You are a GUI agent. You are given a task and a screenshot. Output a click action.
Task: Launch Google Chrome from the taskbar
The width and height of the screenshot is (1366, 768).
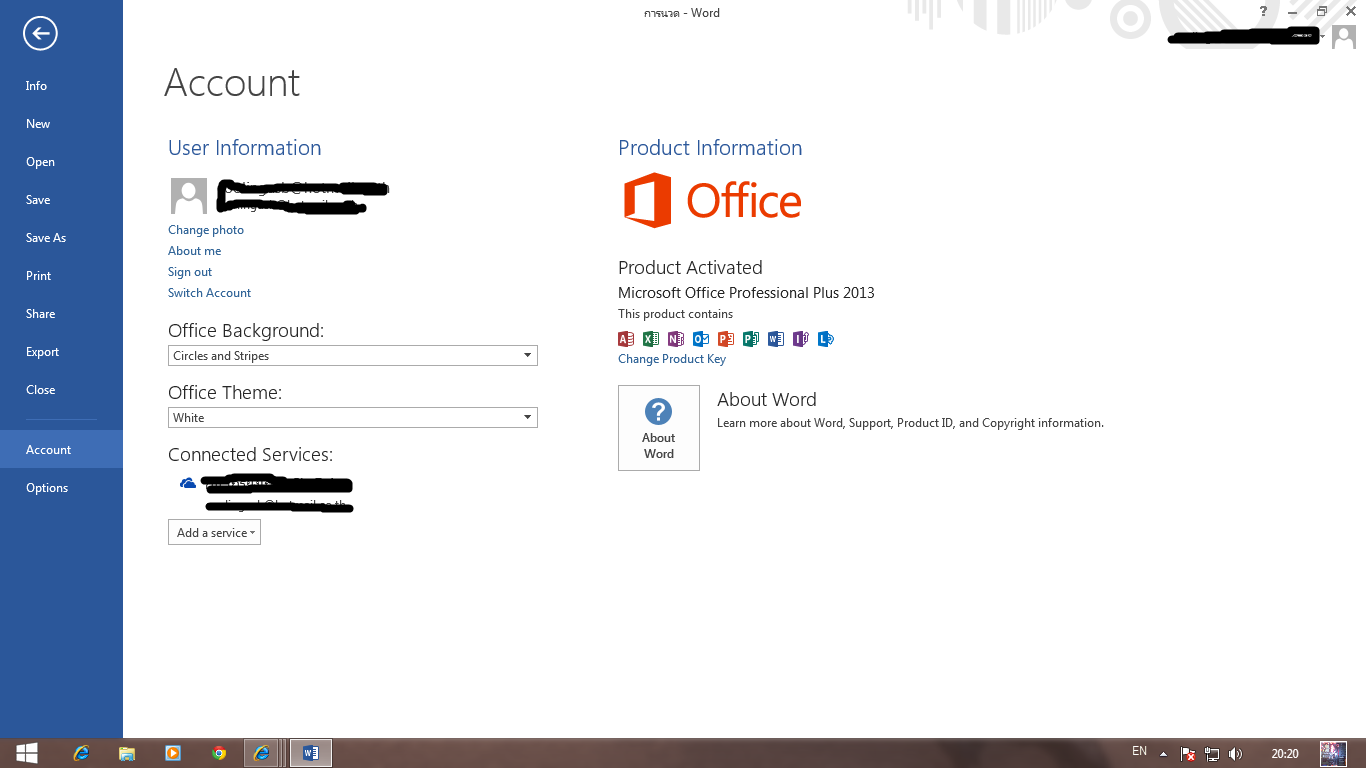[x=219, y=753]
